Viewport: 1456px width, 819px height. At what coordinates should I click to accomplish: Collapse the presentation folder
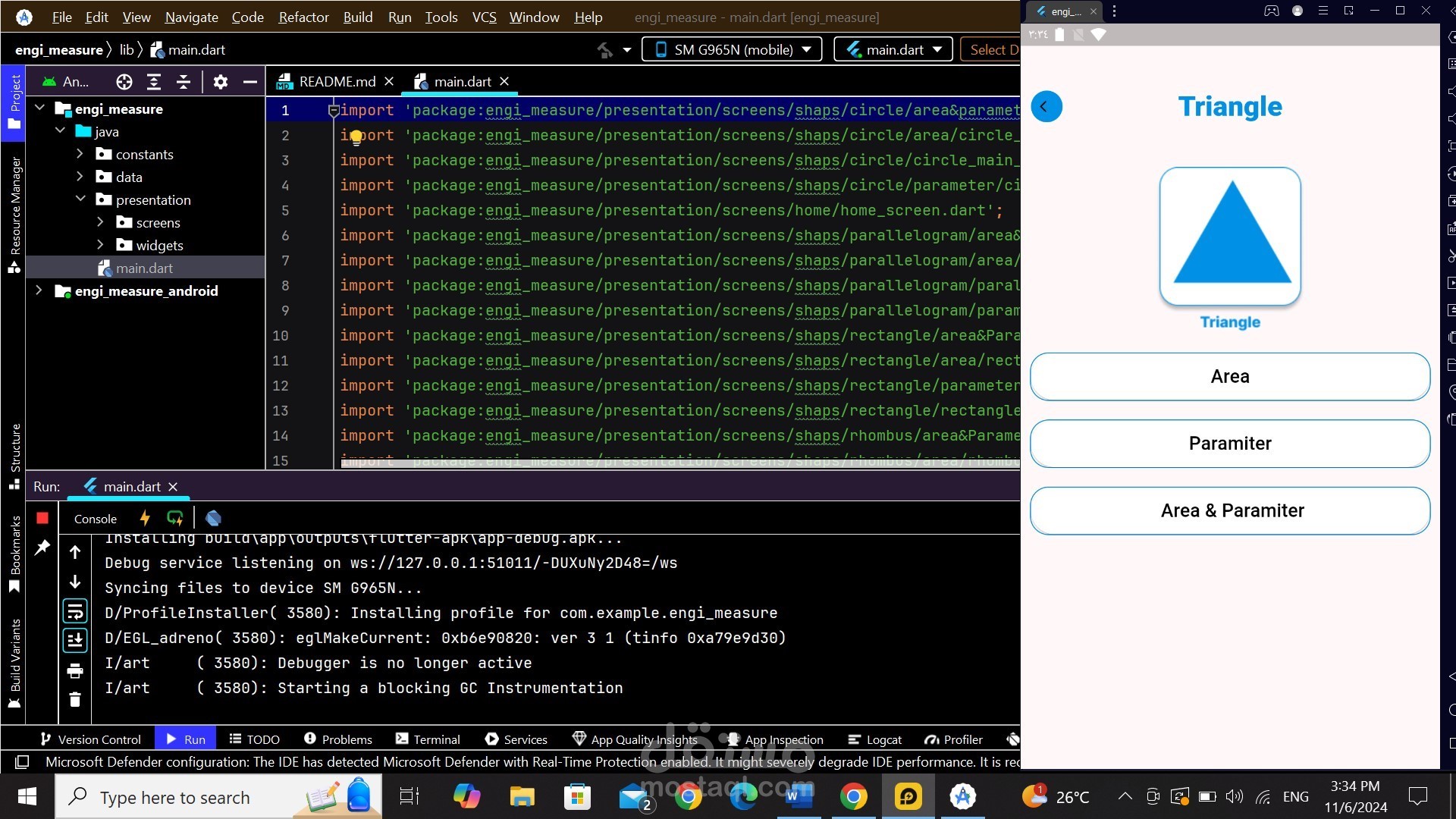[80, 199]
